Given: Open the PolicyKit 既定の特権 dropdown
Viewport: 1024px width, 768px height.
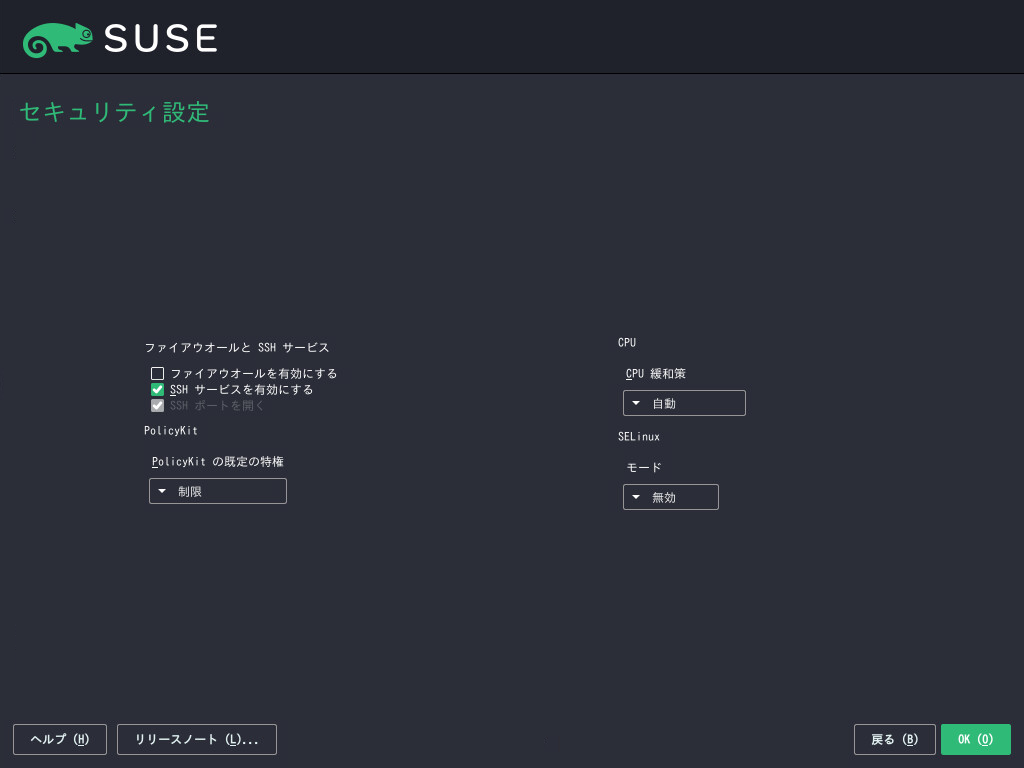Looking at the screenshot, I should pos(217,491).
